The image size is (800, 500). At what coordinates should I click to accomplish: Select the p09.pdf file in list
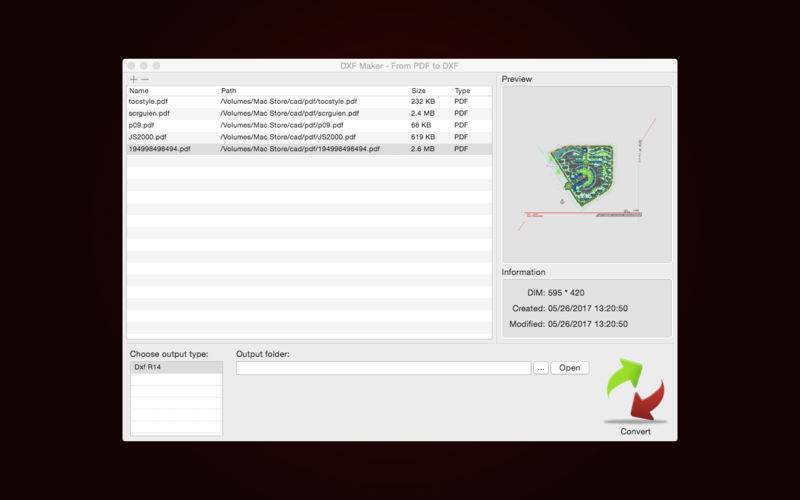[x=309, y=125]
